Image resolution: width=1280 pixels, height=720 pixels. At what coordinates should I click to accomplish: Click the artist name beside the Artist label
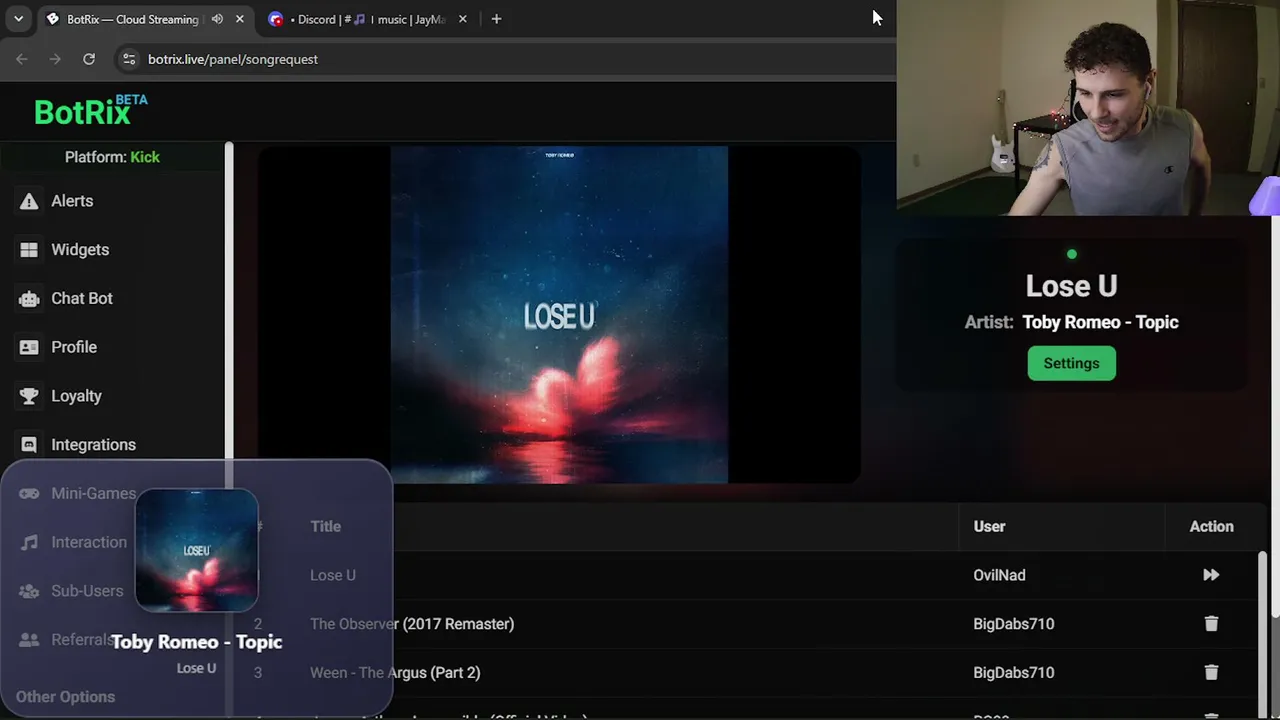pyautogui.click(x=1100, y=322)
